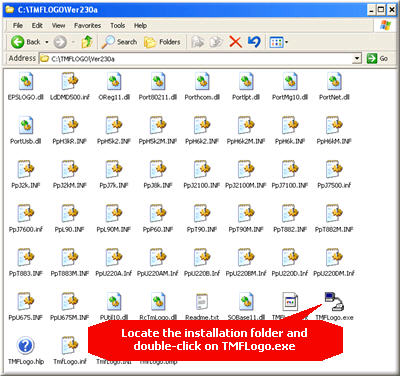This screenshot has width=400, height=376.
Task: Select the PpJ7k.INF file icon
Action: click(114, 169)
